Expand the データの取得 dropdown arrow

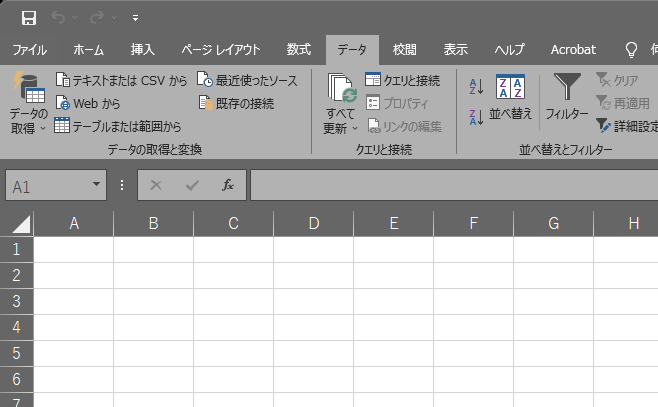pos(42,129)
